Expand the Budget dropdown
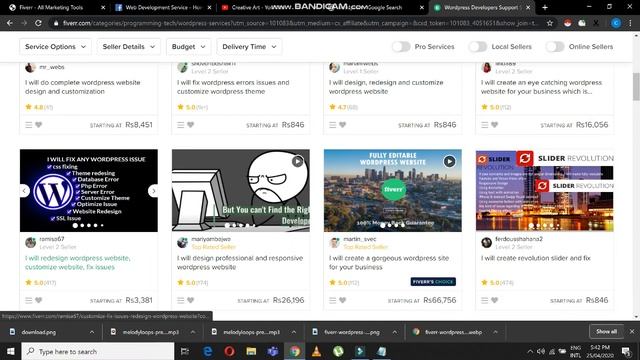 pyautogui.click(x=188, y=47)
